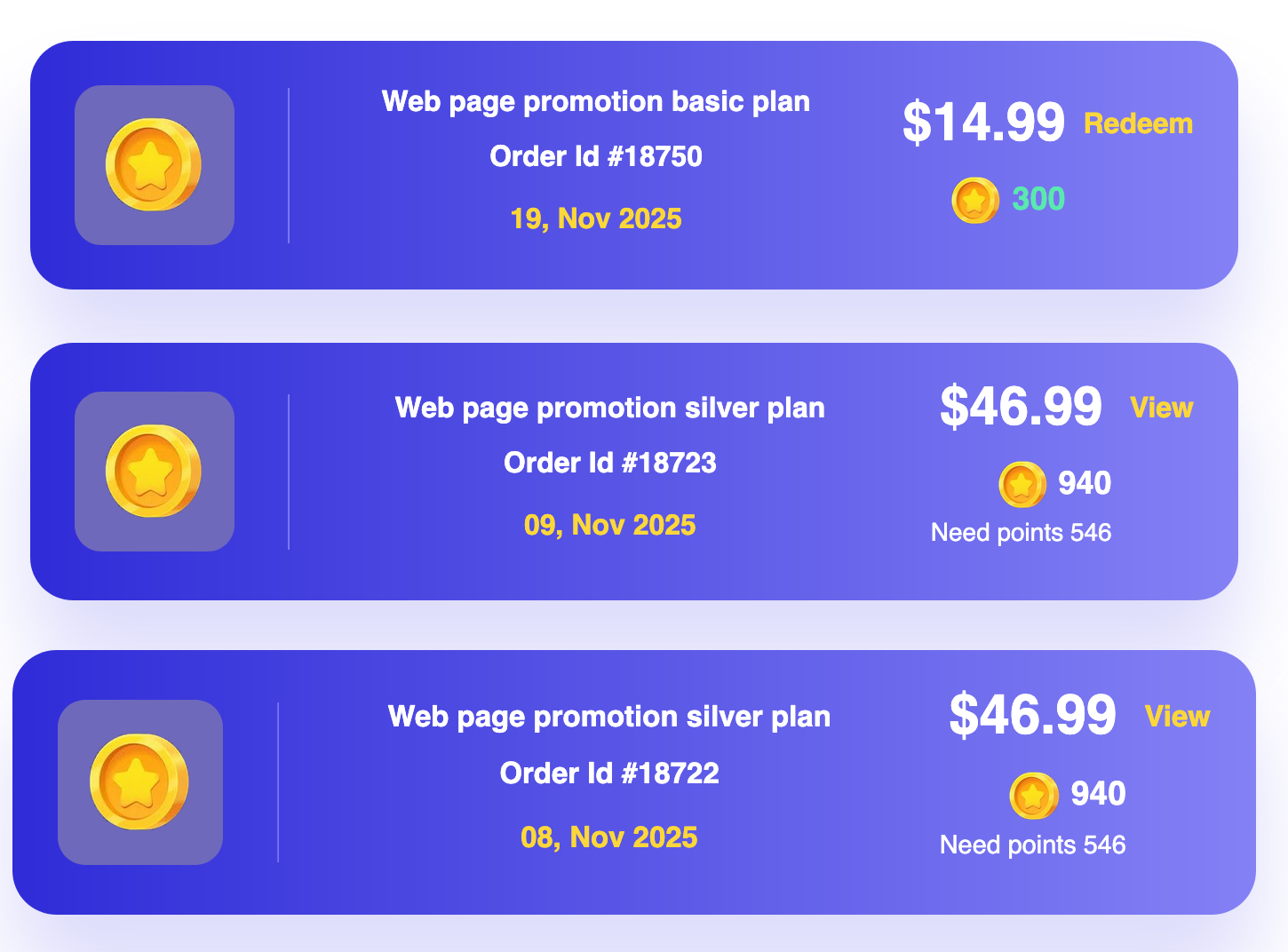View the silver plan order #18723

click(1161, 408)
